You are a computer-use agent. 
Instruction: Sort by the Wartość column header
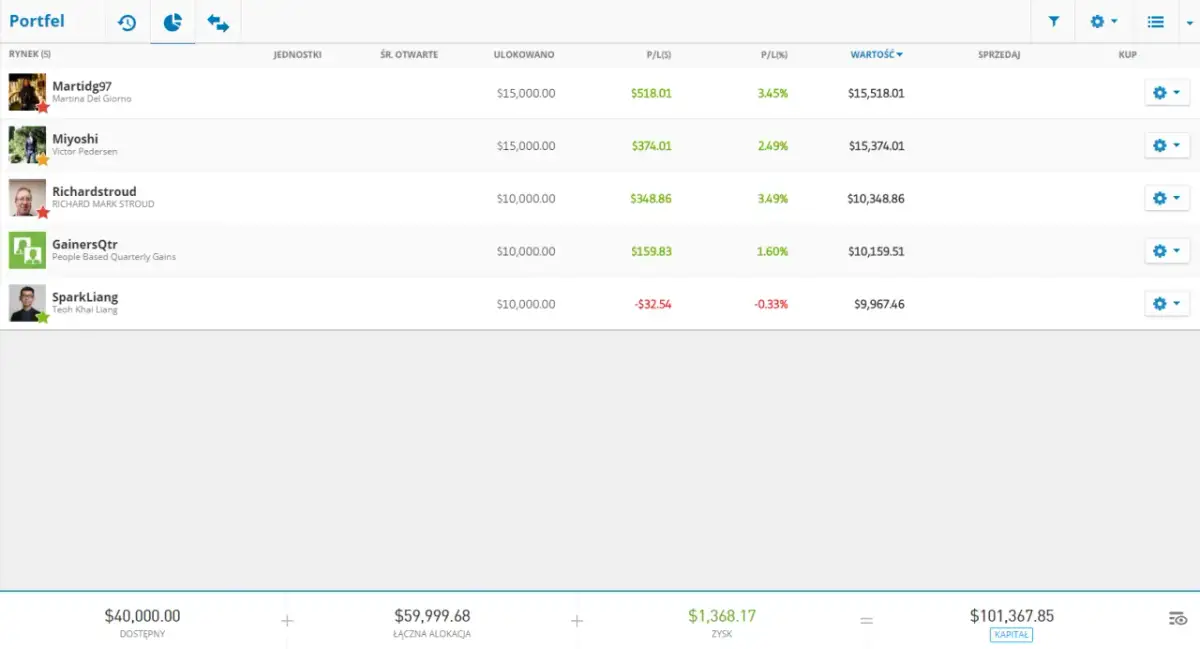pyautogui.click(x=876, y=55)
